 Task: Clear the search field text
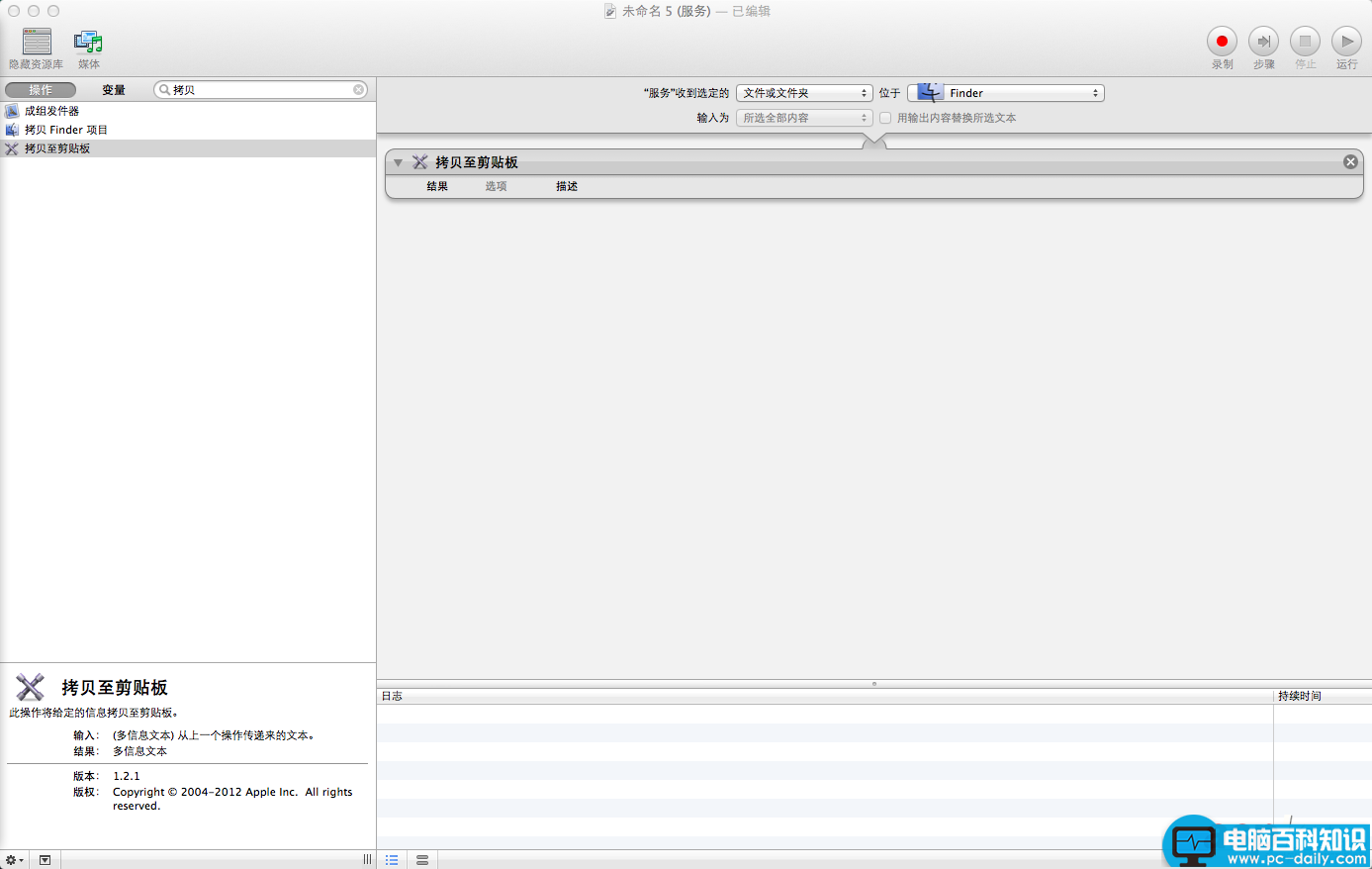(x=359, y=90)
